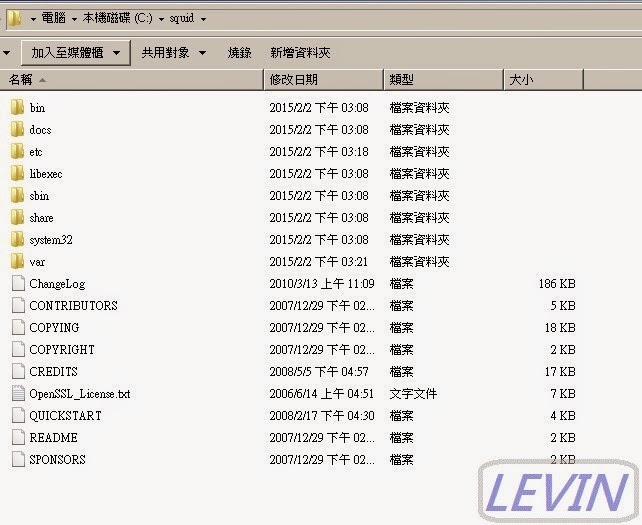Screen dimensions: 642x525
Task: Select the OpenSSL_License.txt file name
Action: [x=80, y=394]
